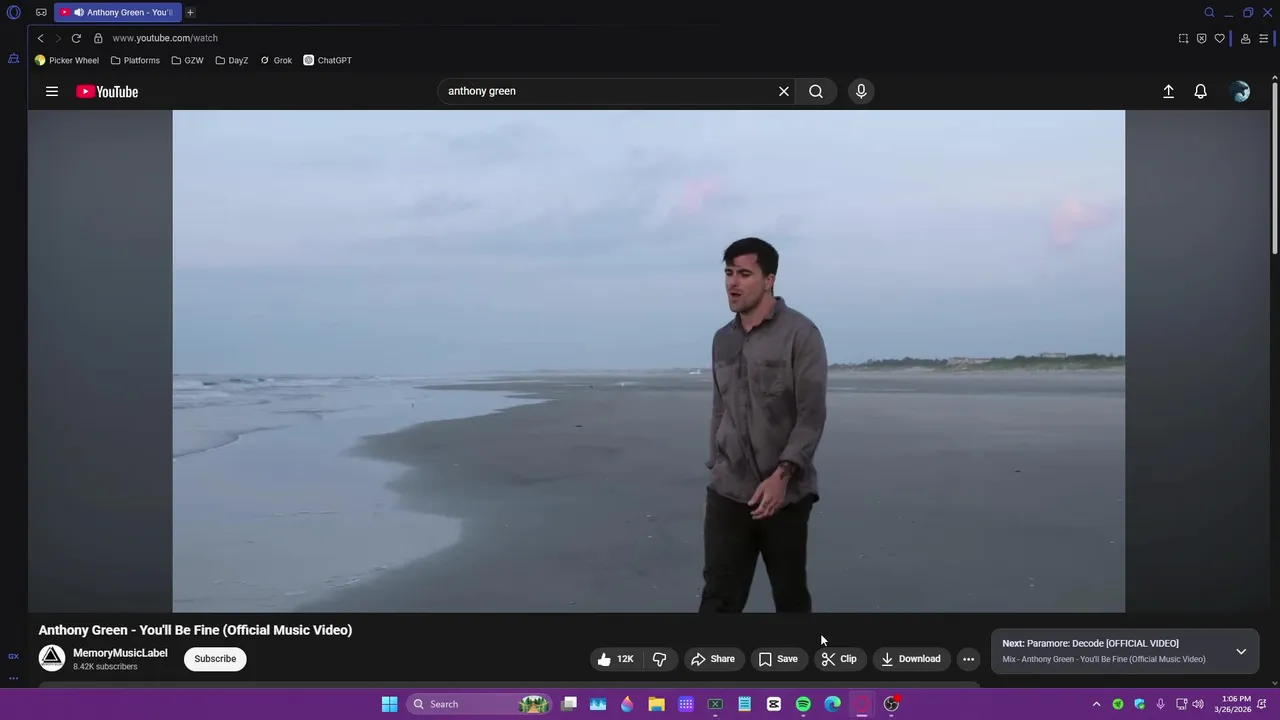Open more actions three-dot menu

pos(968,659)
